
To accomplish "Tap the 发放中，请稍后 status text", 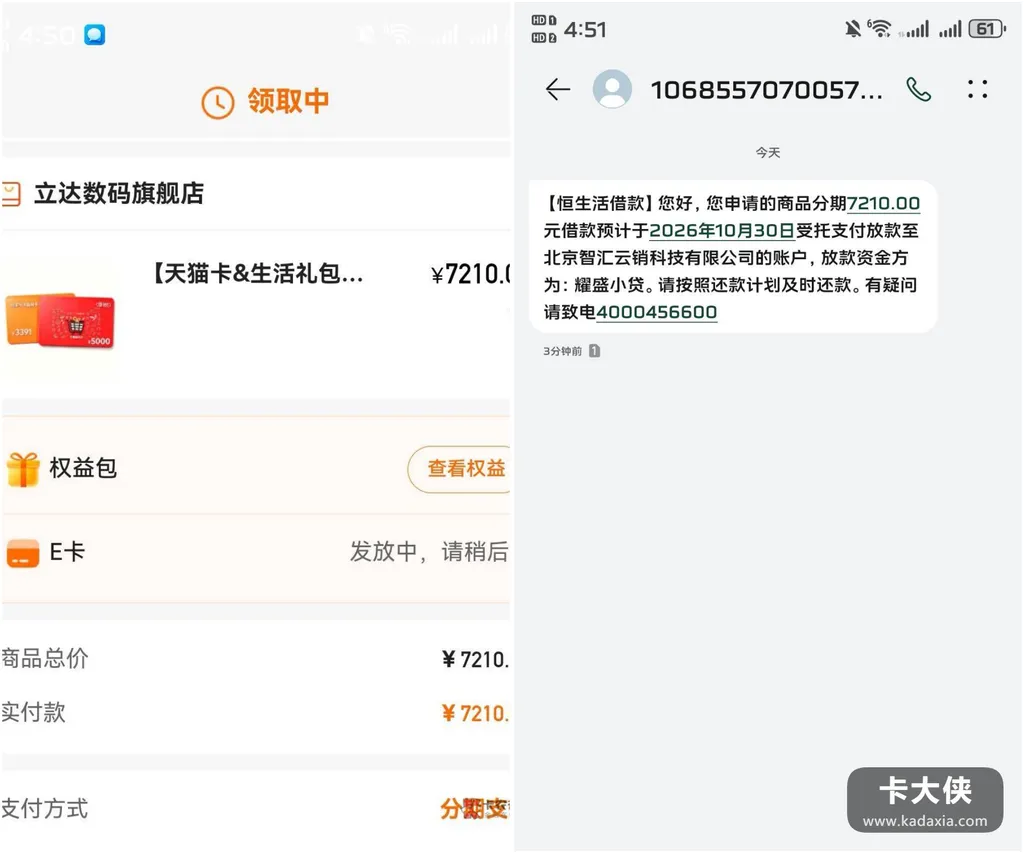I will click(429, 552).
